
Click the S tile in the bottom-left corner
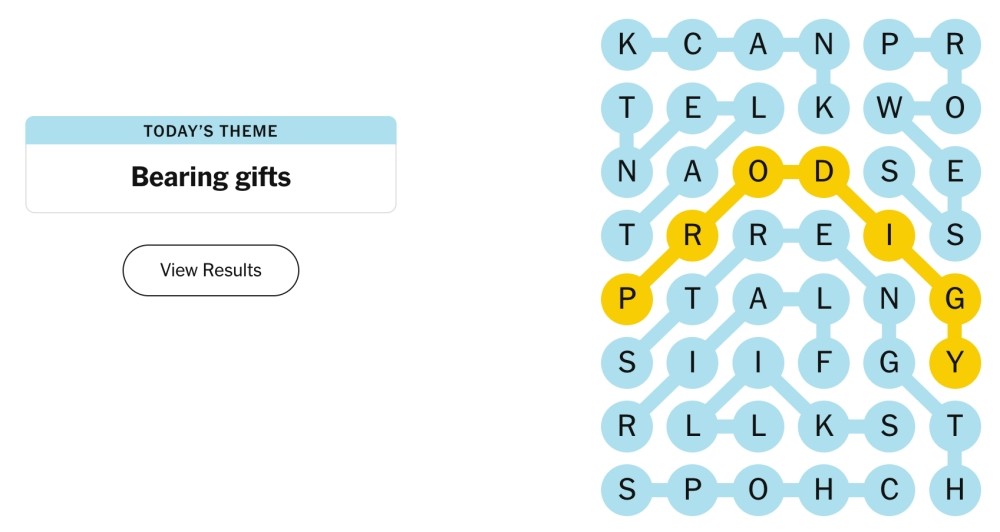(x=627, y=490)
